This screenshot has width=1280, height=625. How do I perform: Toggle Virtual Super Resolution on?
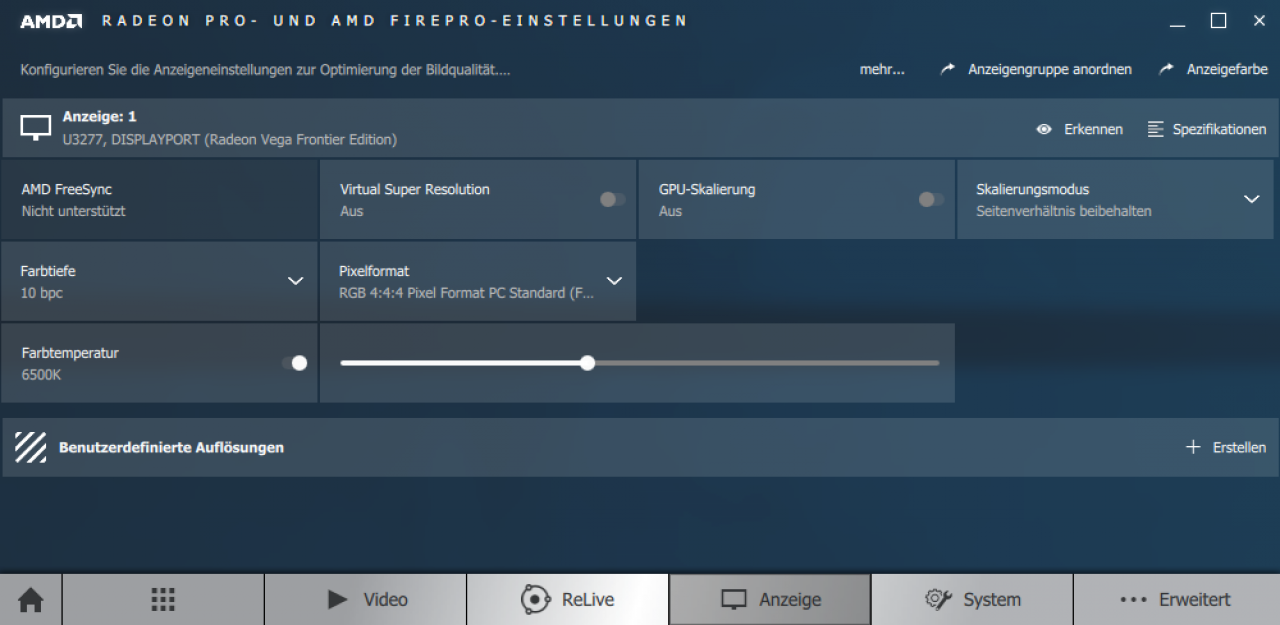[x=612, y=199]
